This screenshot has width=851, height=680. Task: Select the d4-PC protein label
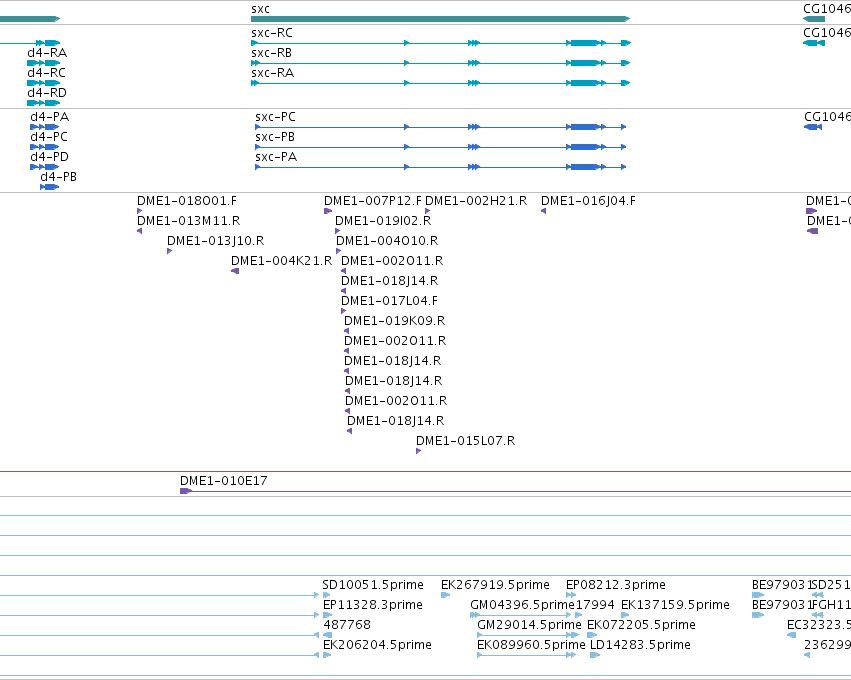(x=49, y=137)
